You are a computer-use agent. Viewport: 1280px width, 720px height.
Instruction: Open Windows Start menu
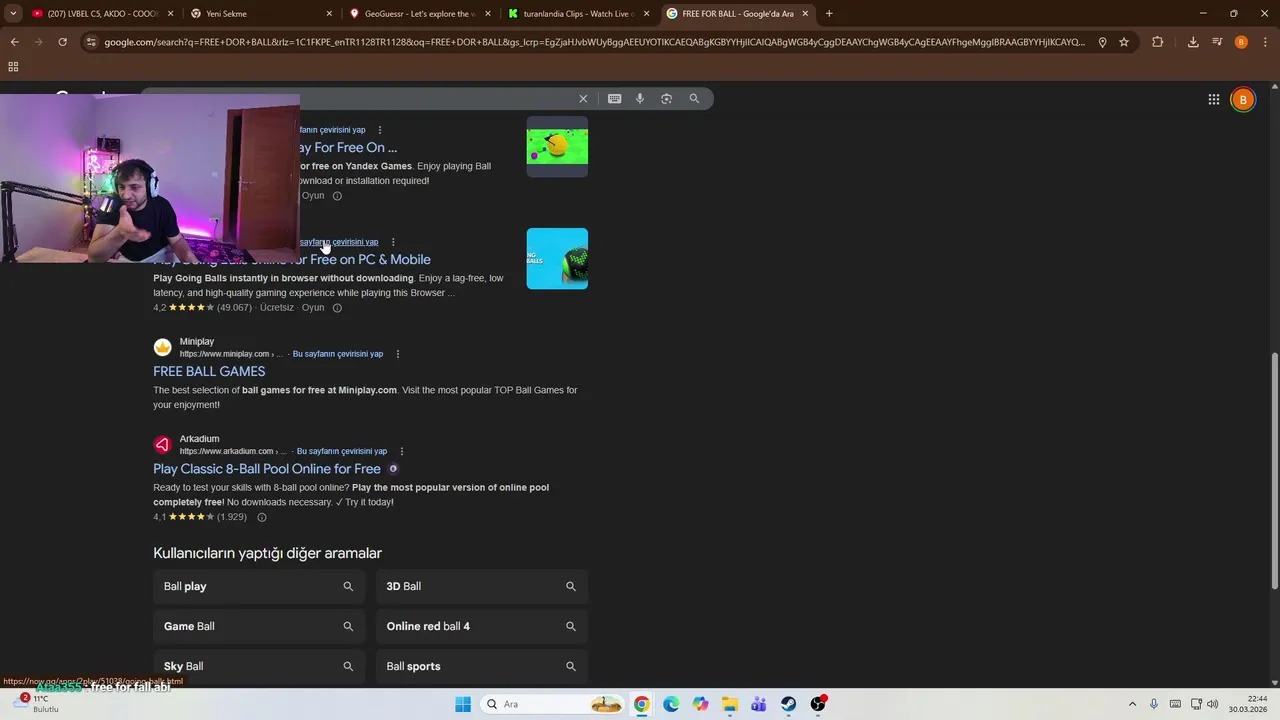tap(463, 704)
